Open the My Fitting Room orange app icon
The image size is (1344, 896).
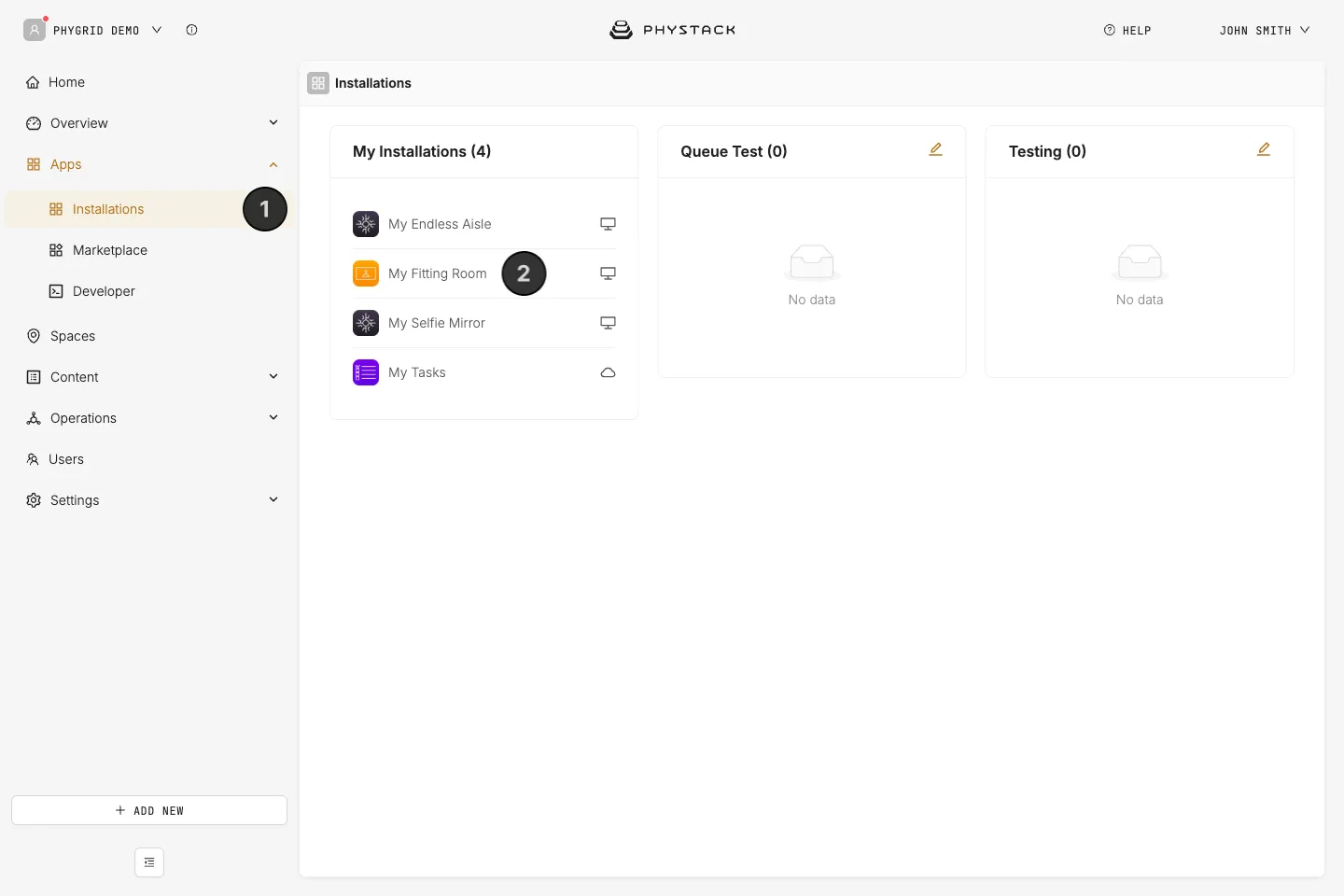coord(366,273)
